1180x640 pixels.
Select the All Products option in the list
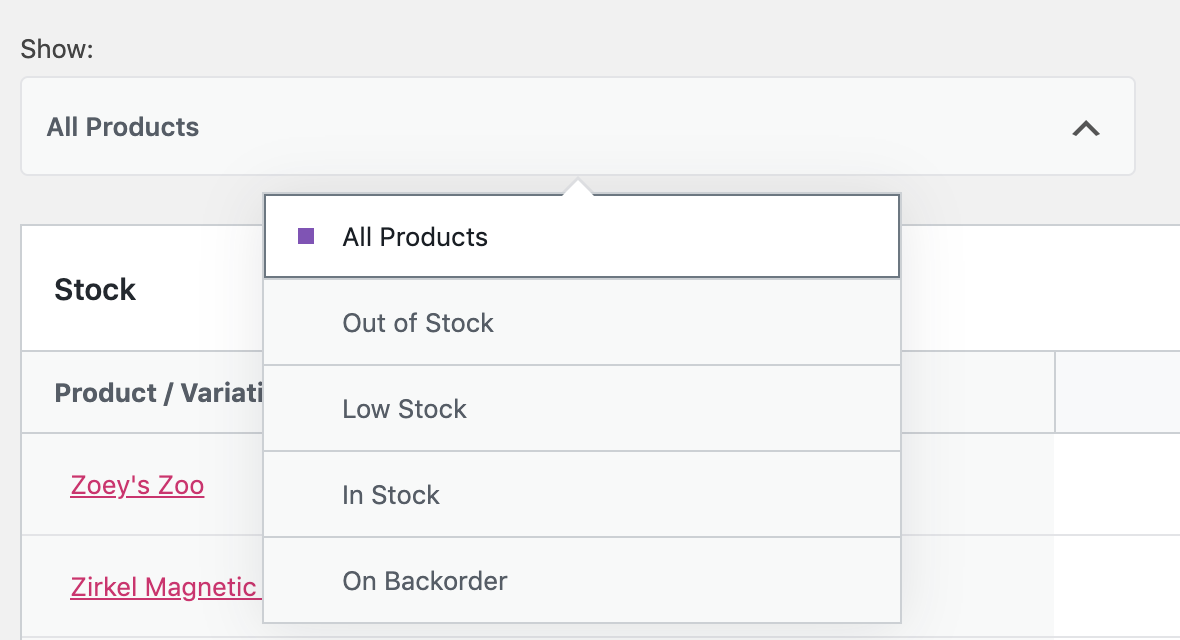tap(582, 237)
